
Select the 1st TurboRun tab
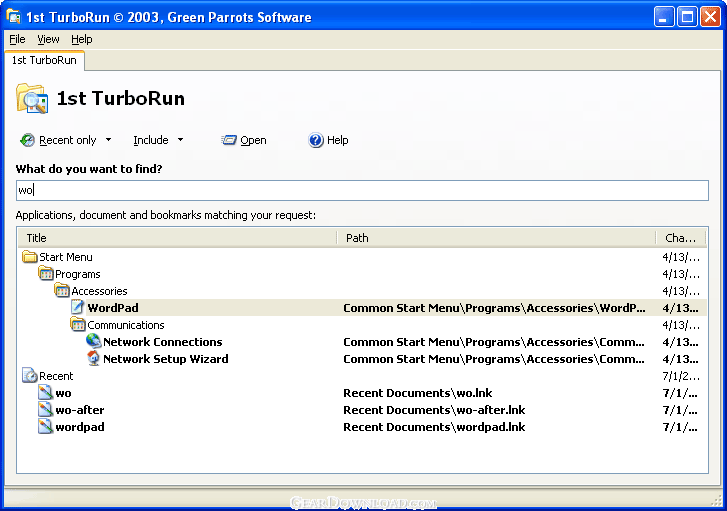point(44,60)
